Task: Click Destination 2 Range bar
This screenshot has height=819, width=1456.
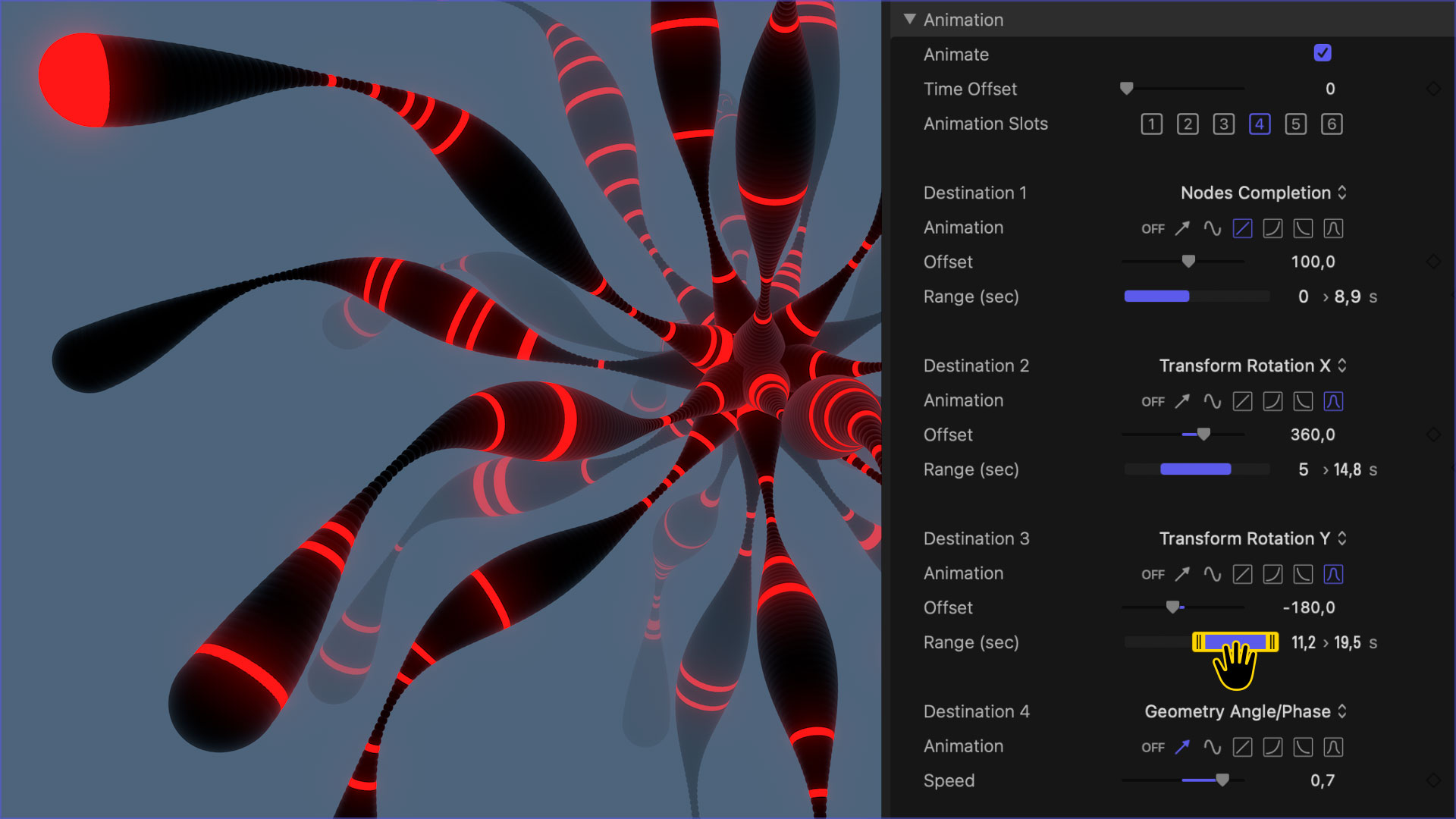Action: (1195, 469)
